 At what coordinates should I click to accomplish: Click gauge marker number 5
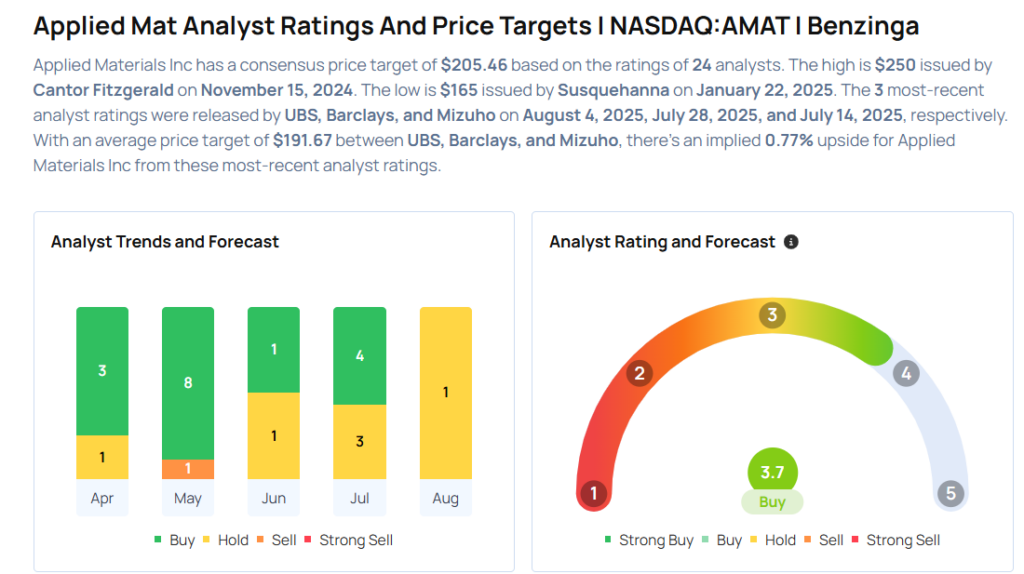click(x=950, y=493)
